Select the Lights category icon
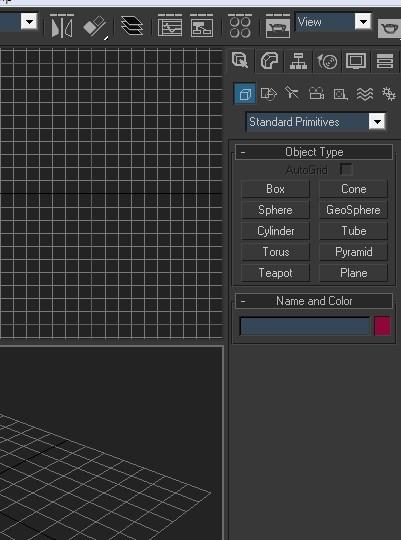 click(x=292, y=93)
